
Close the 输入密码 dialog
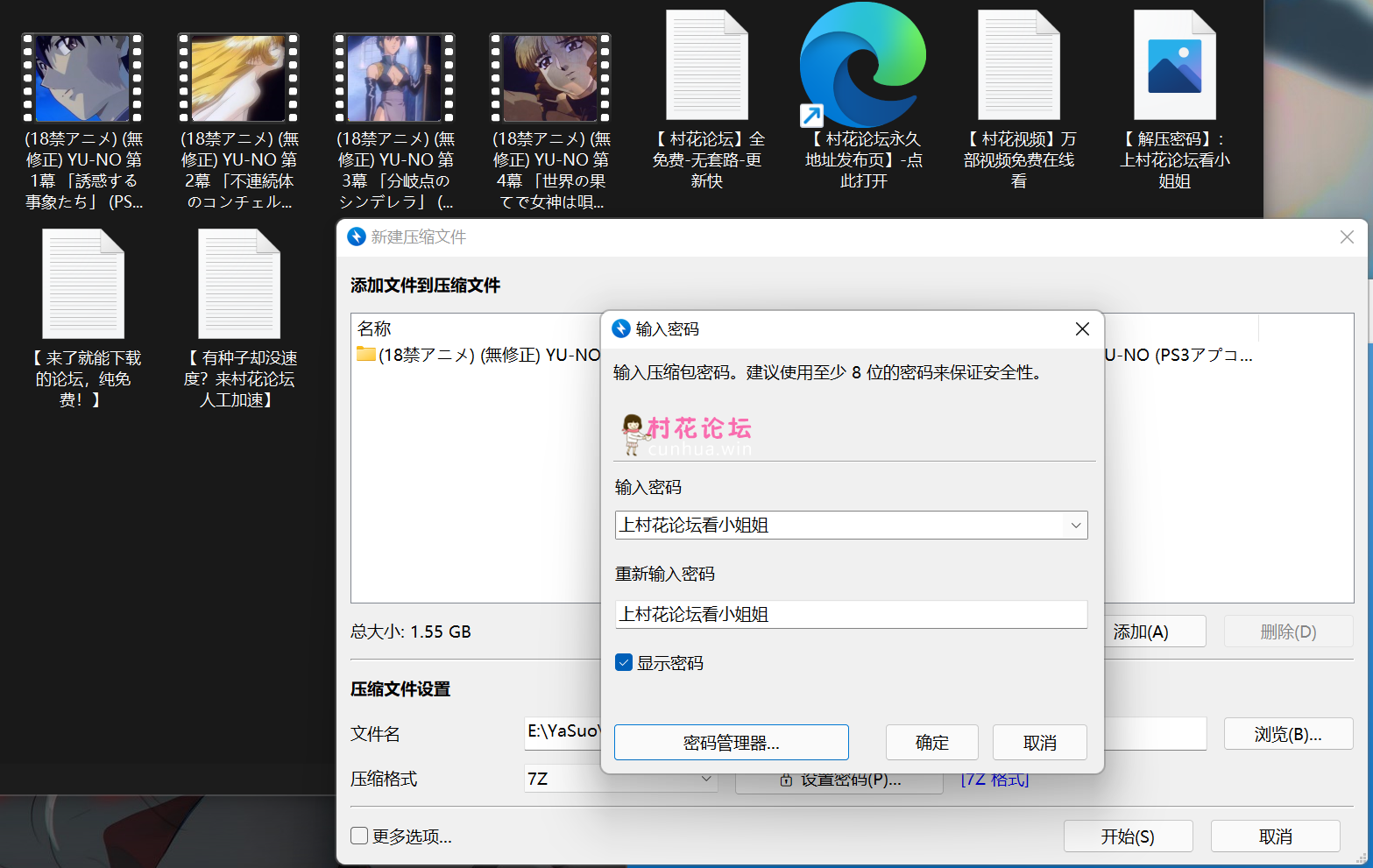pyautogui.click(x=1082, y=328)
